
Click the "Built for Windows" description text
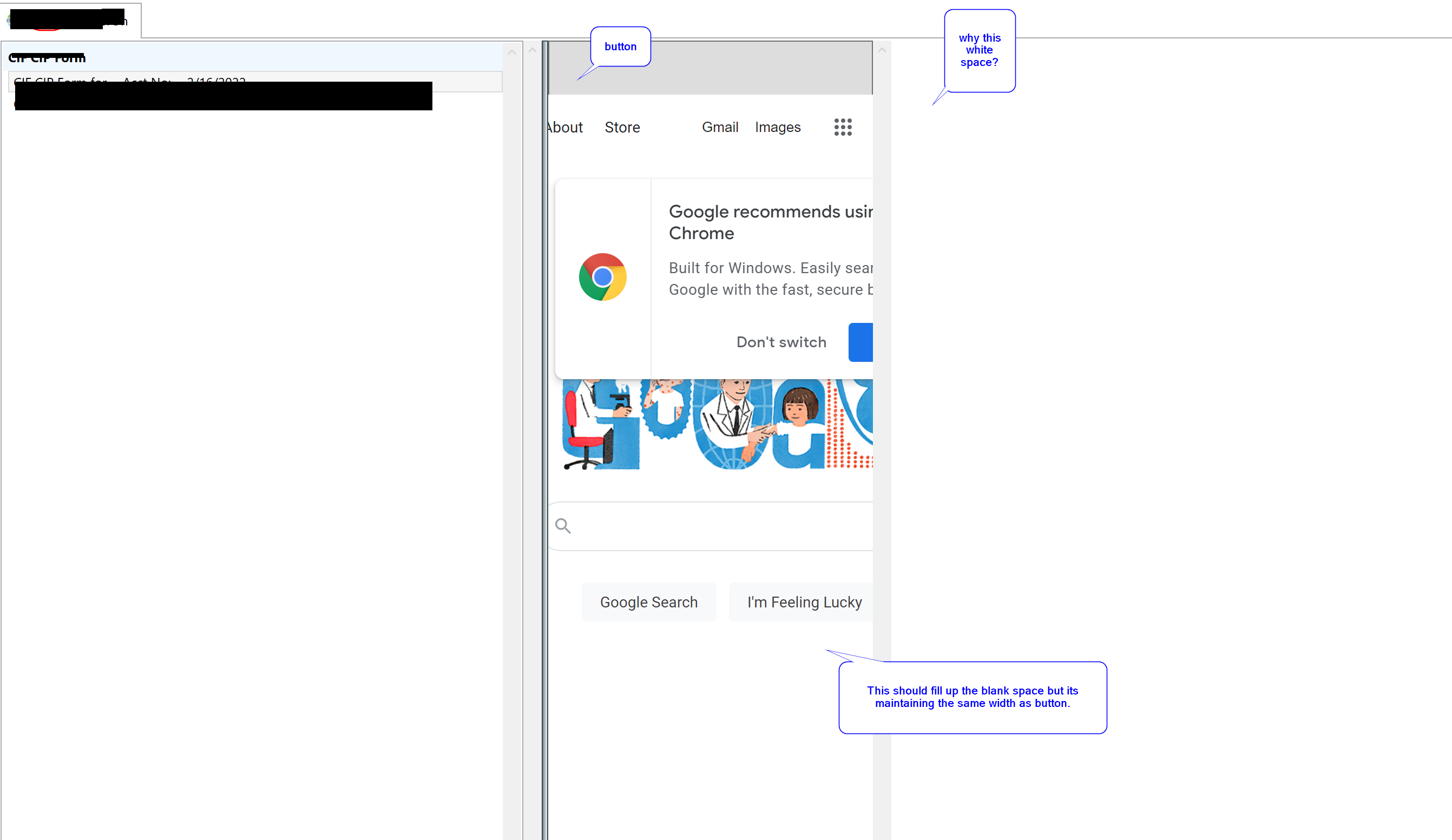point(770,279)
